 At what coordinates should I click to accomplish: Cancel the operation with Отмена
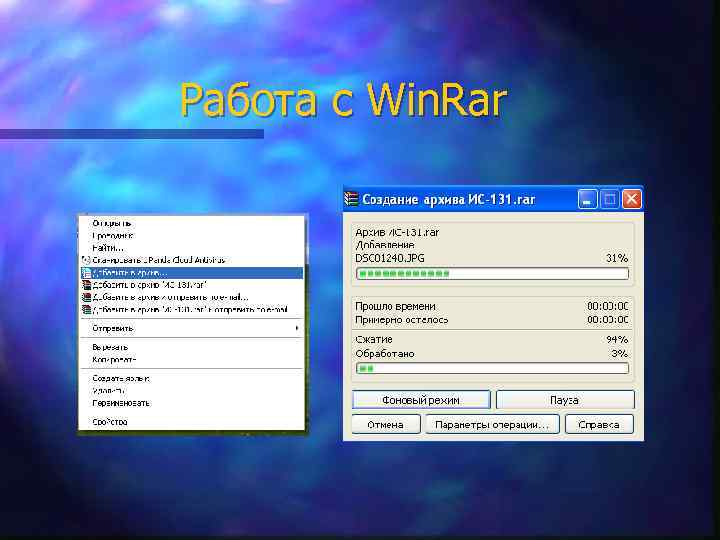coord(386,425)
